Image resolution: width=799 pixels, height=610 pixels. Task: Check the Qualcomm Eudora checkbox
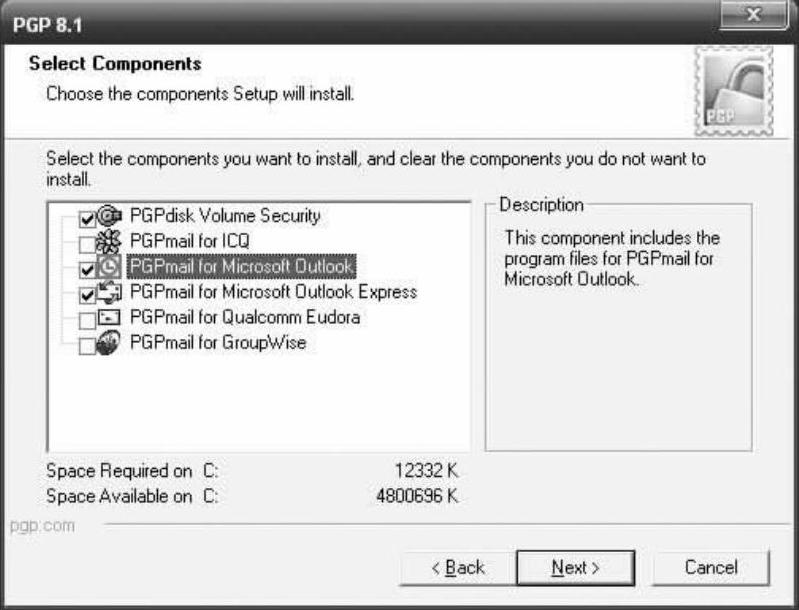(87, 321)
